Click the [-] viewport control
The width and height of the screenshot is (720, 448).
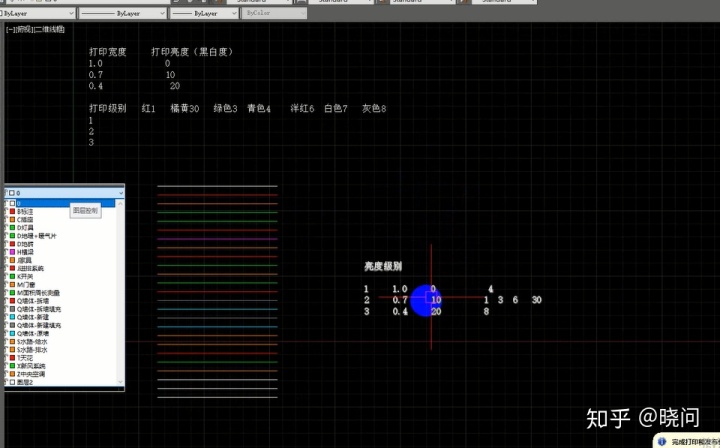(x=10, y=29)
